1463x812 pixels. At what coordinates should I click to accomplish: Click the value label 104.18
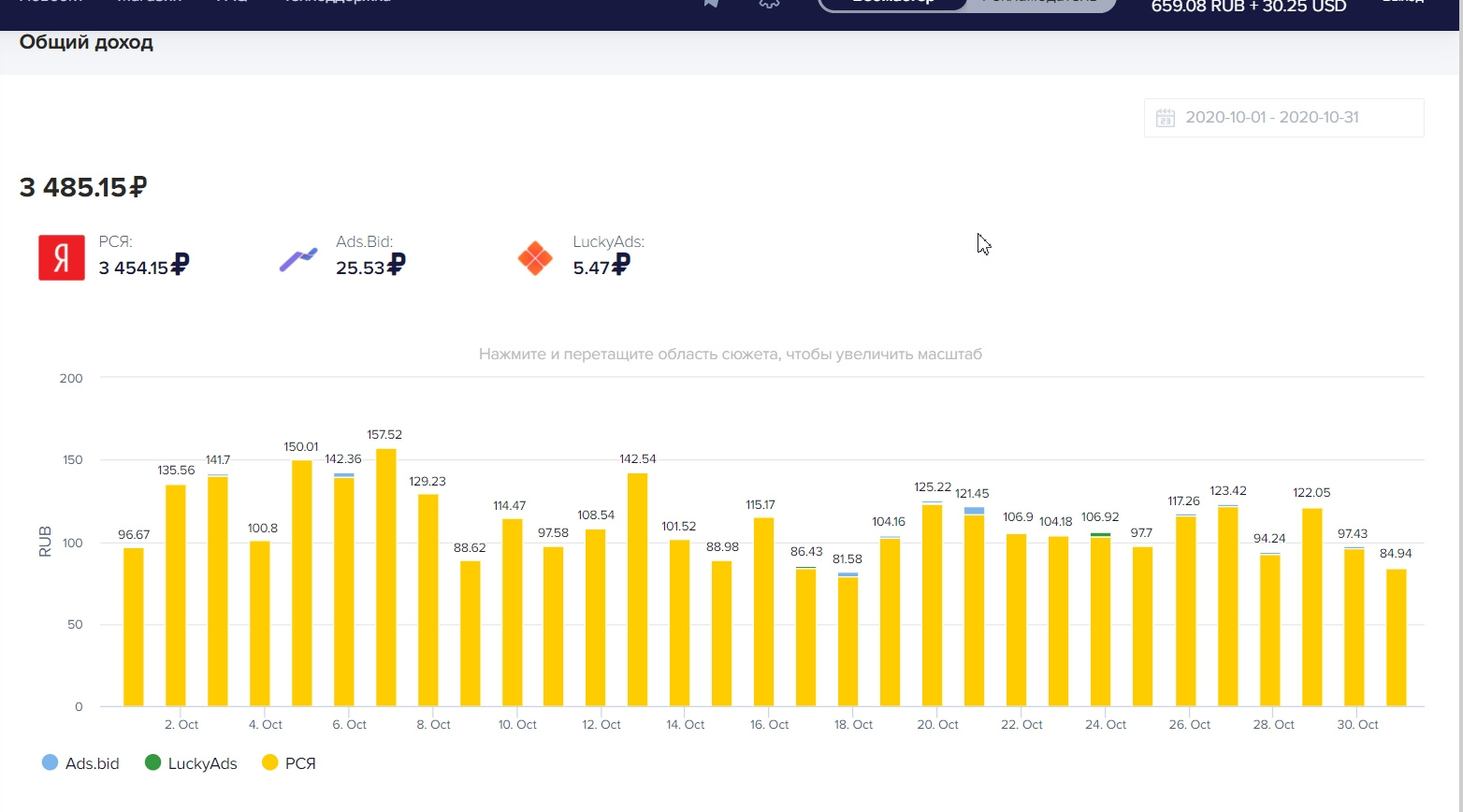(1056, 522)
